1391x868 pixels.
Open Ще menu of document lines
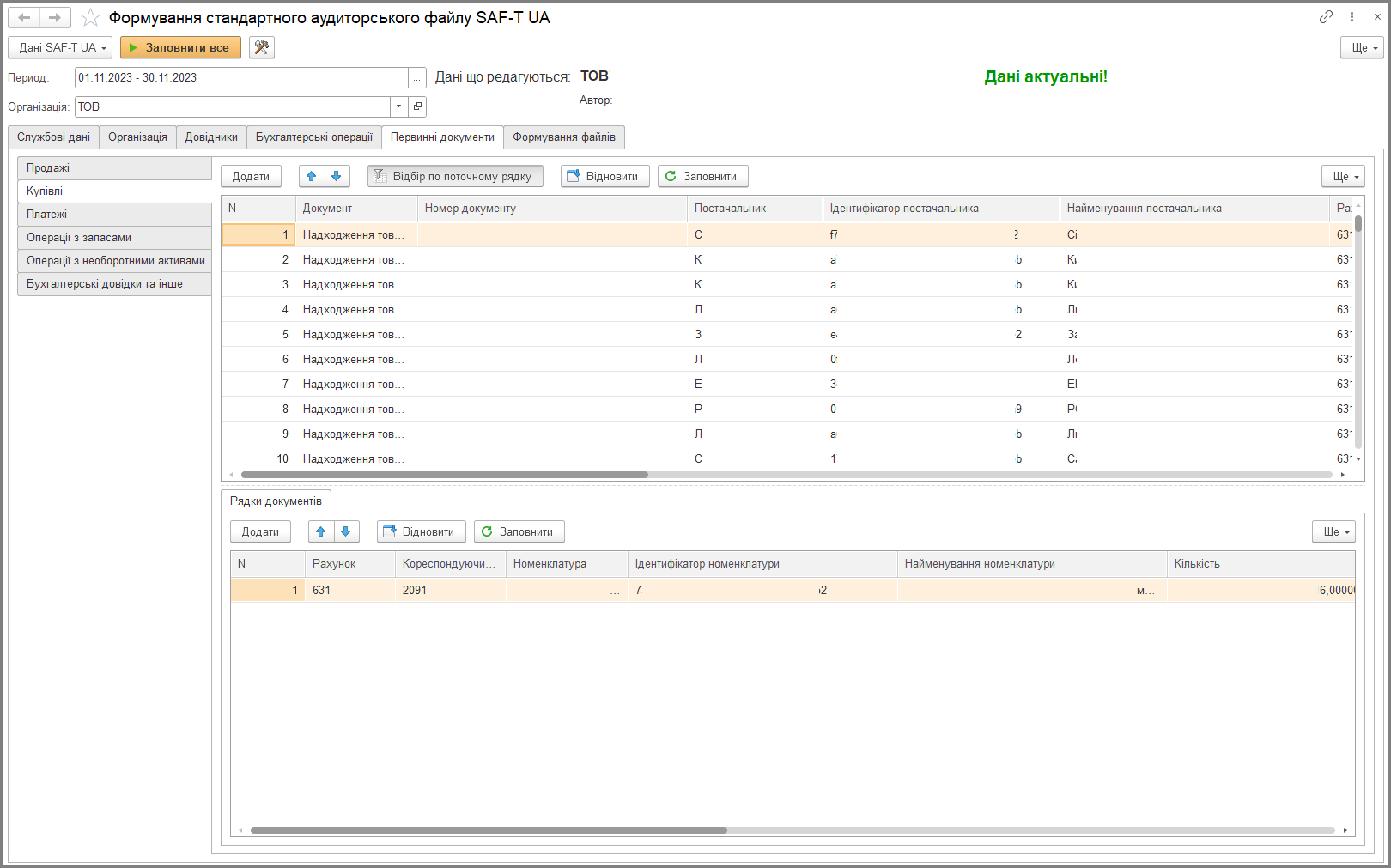click(x=1334, y=531)
